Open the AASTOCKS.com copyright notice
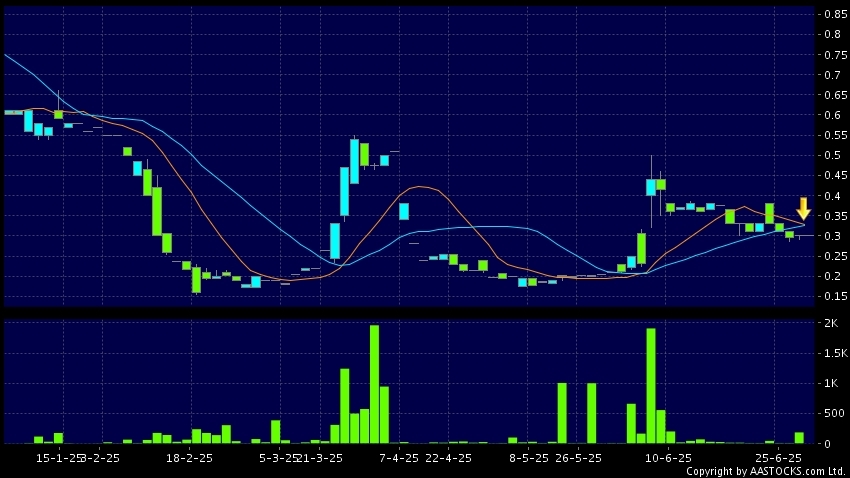Viewport: 850px width, 478px height. (x=766, y=471)
